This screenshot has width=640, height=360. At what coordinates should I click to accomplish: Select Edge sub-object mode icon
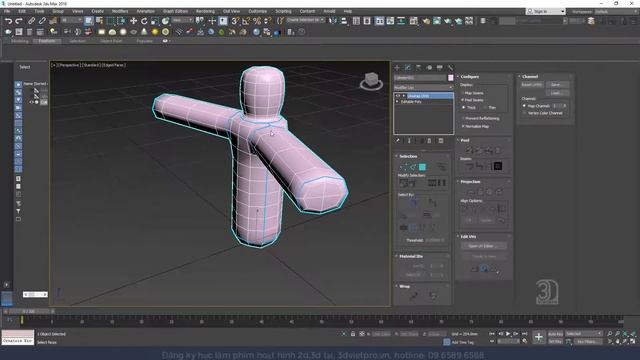pyautogui.click(x=413, y=167)
